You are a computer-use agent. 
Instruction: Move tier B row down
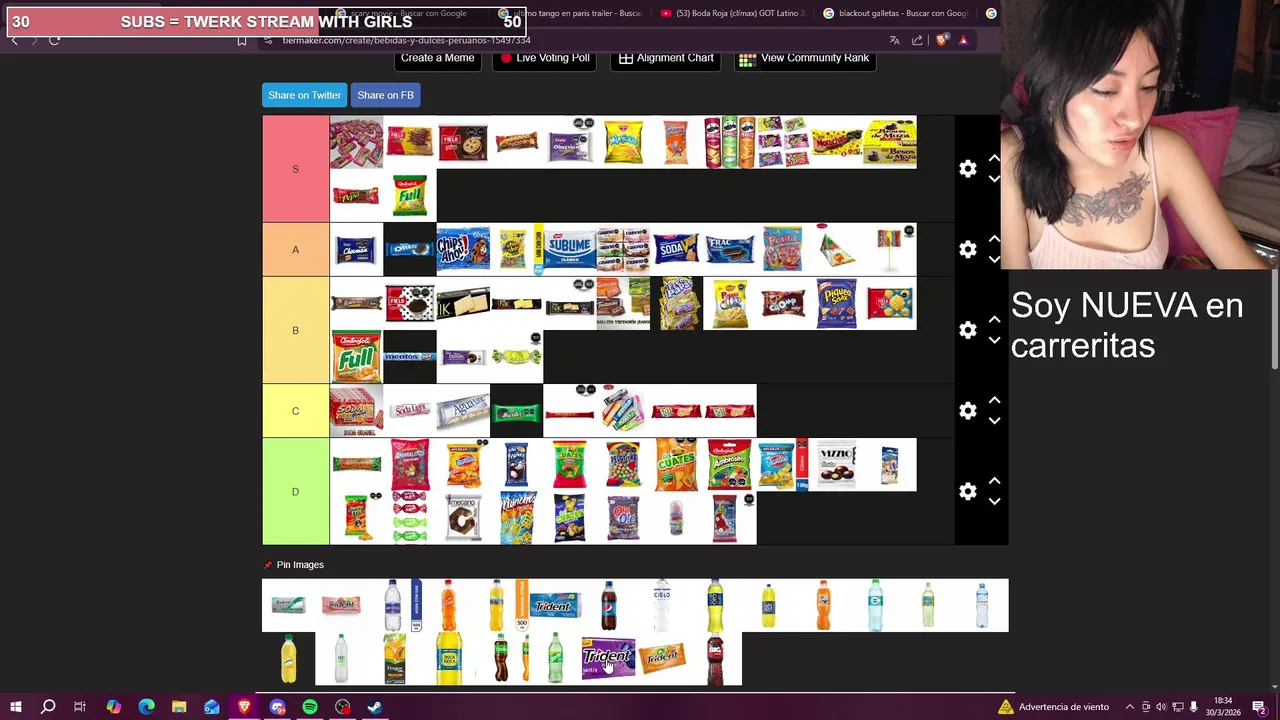click(994, 340)
